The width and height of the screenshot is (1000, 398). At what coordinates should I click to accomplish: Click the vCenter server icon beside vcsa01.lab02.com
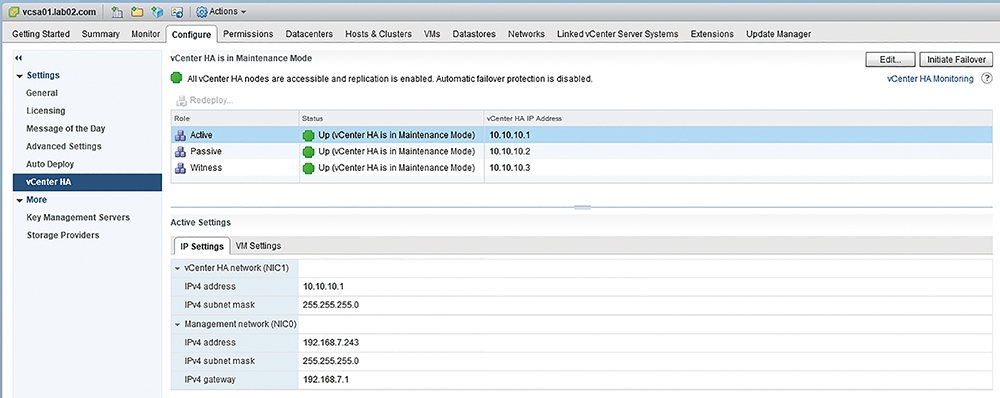pyautogui.click(x=12, y=11)
